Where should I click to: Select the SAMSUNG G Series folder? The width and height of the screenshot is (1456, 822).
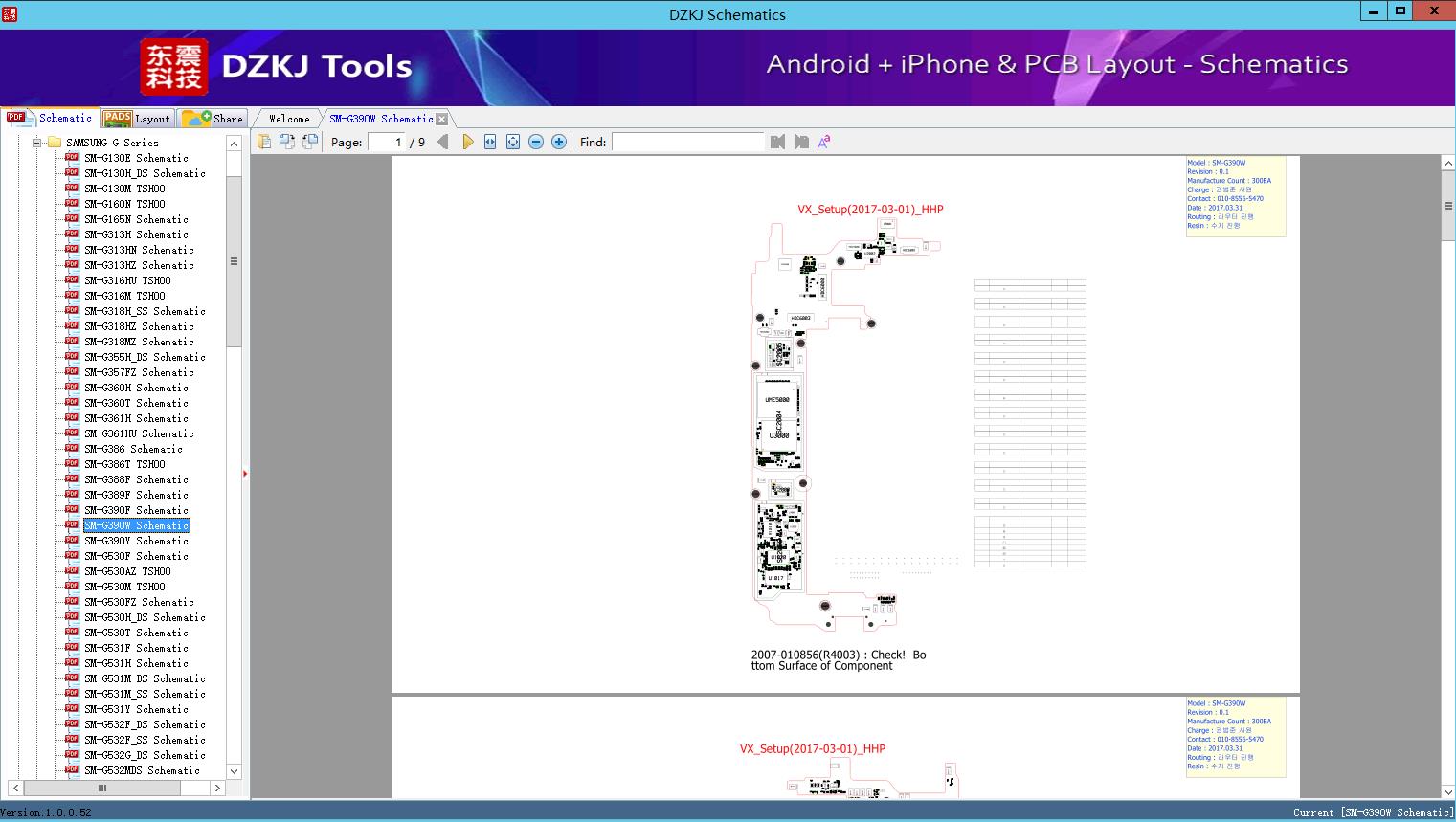pyautogui.click(x=112, y=143)
